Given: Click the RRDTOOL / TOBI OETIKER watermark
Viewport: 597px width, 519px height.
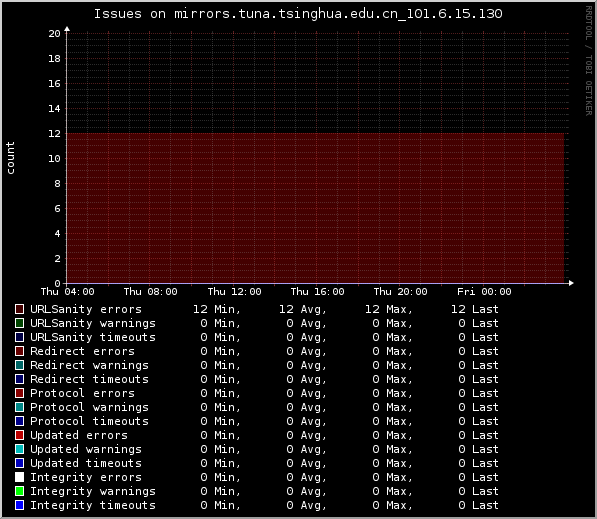Looking at the screenshot, I should (588, 61).
